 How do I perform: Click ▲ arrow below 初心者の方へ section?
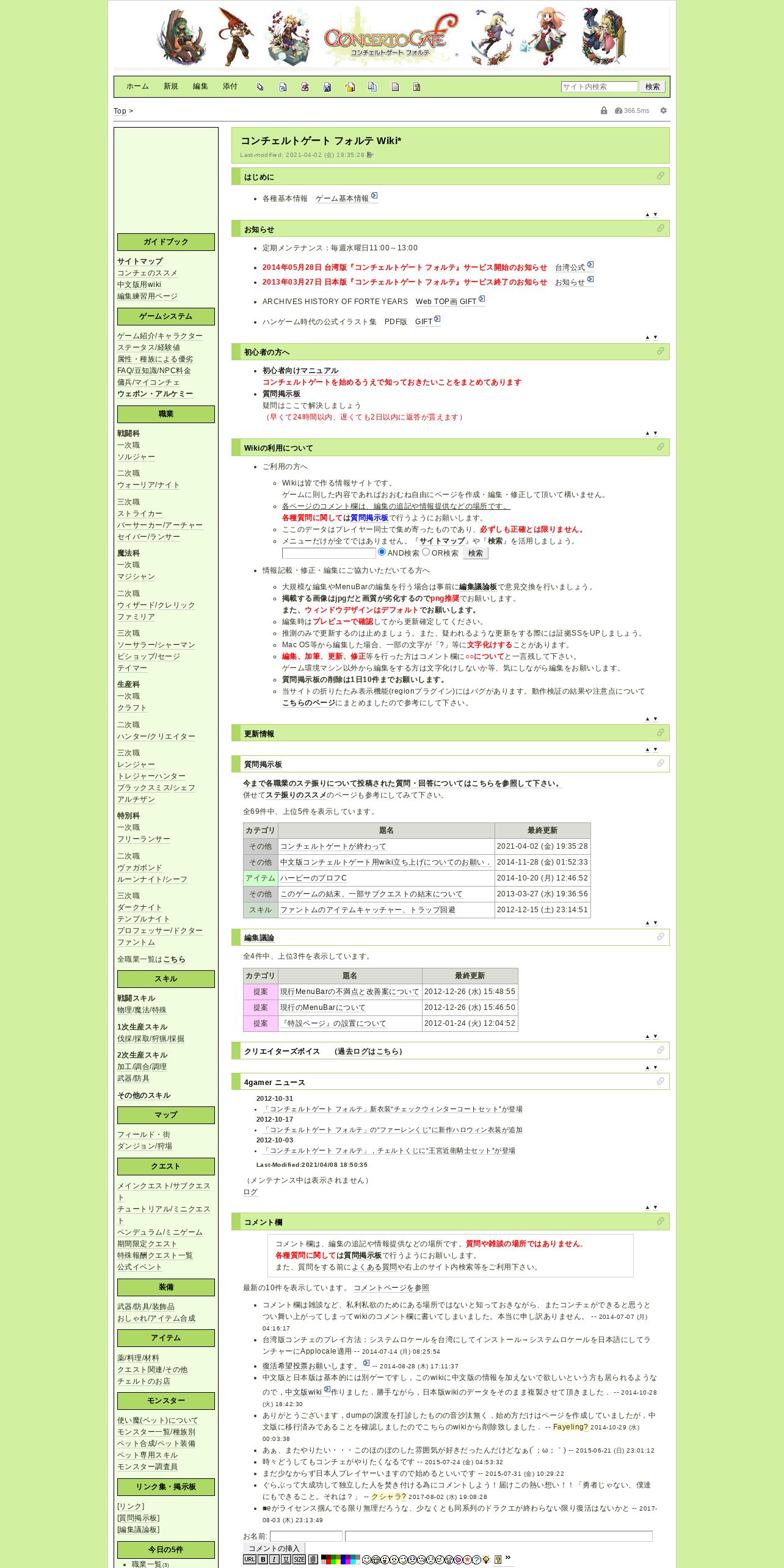click(x=647, y=434)
